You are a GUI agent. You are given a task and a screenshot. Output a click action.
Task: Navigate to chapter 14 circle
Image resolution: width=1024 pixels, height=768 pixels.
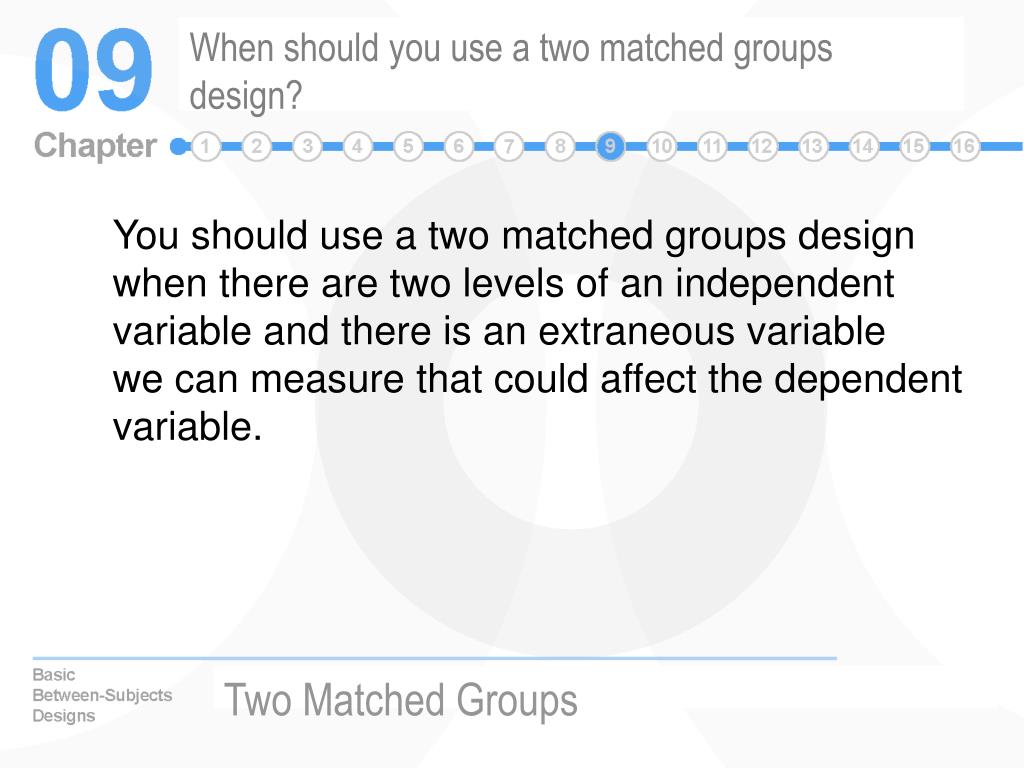[863, 146]
